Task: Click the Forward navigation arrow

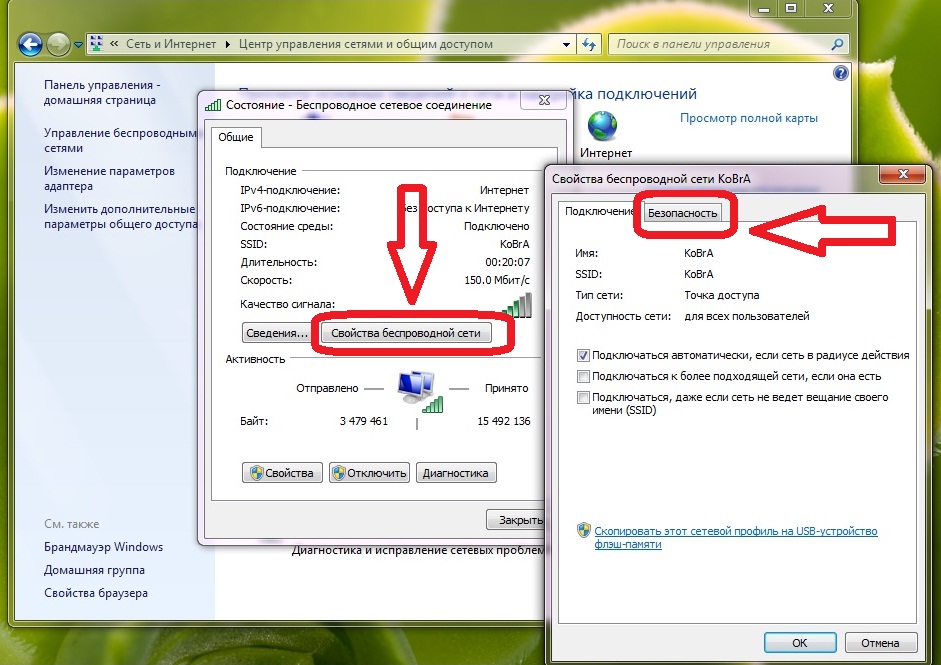Action: 59,45
